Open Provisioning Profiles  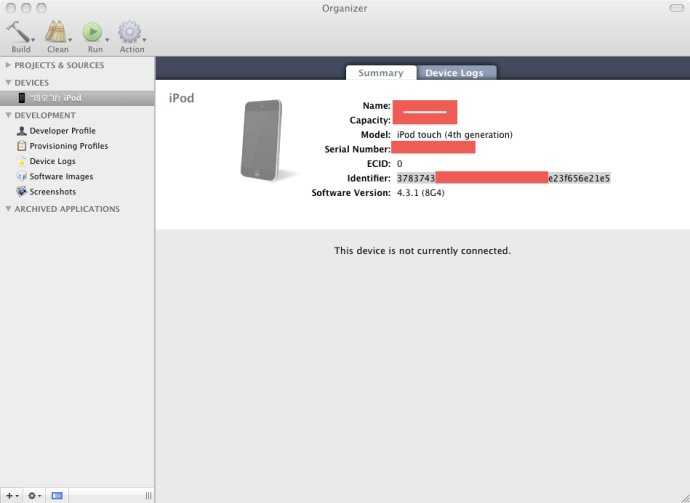(69, 146)
